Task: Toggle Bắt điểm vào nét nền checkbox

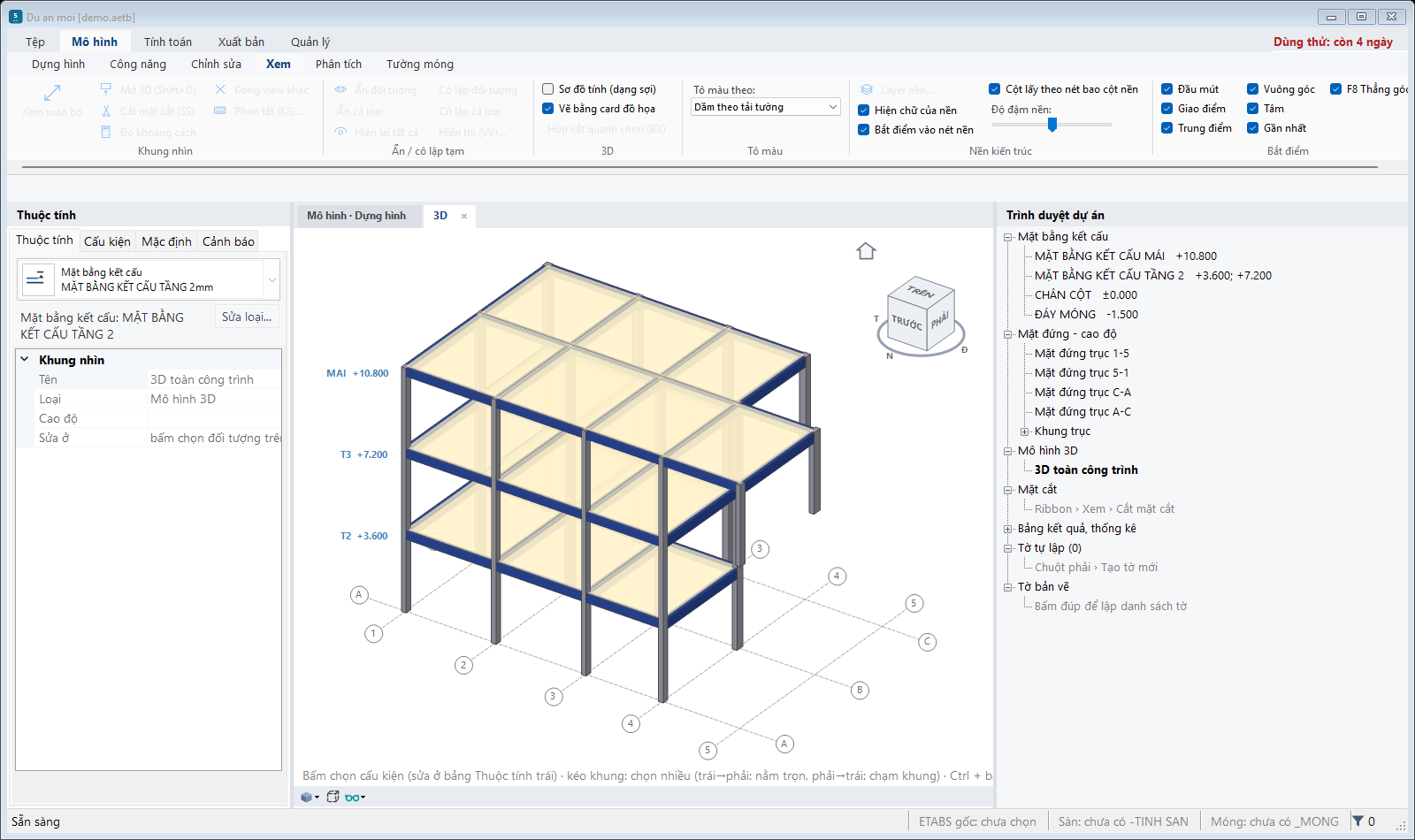Action: [x=864, y=130]
